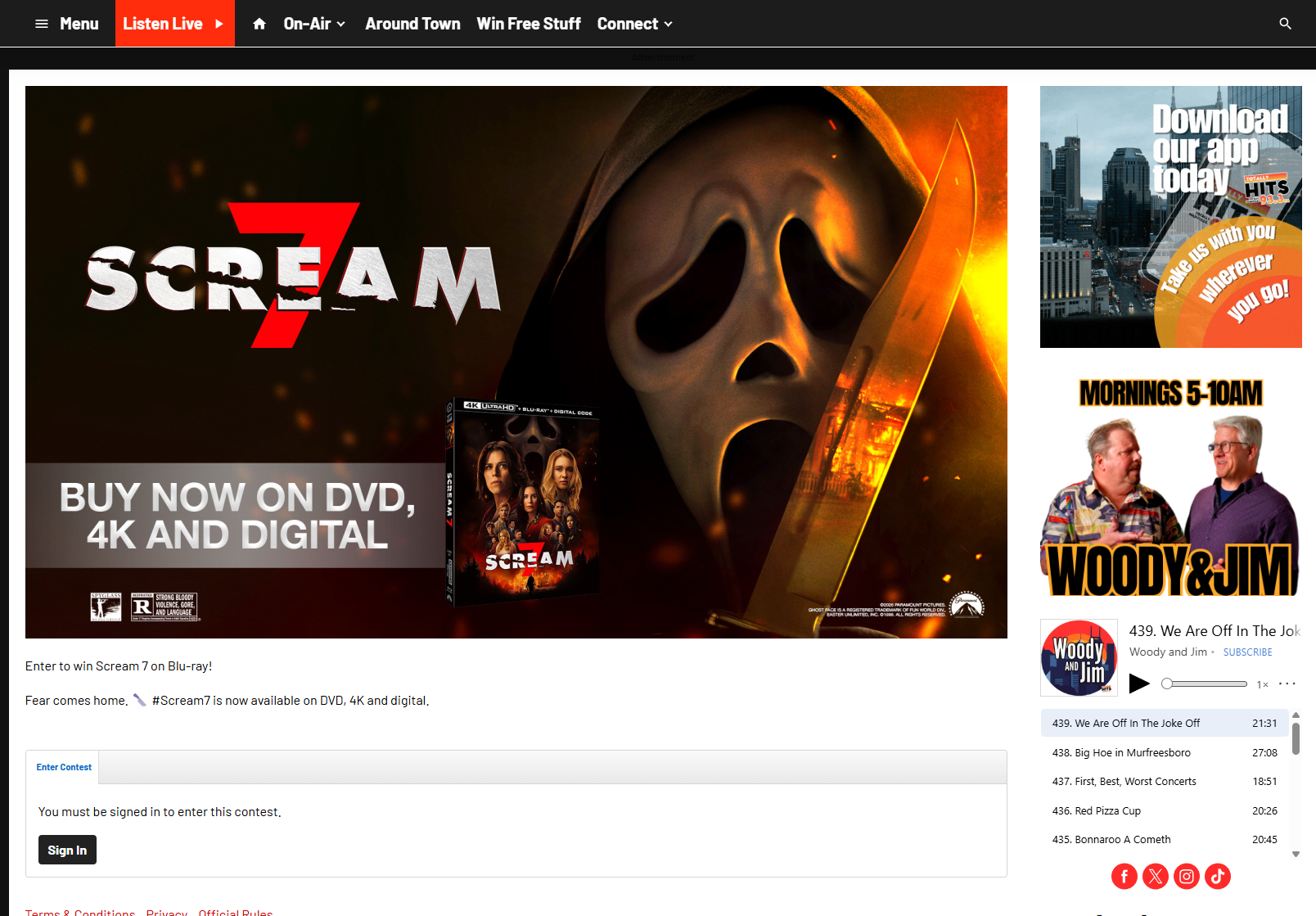This screenshot has height=916, width=1316.
Task: Click the episode list scroll-up arrow
Action: coord(1296,715)
